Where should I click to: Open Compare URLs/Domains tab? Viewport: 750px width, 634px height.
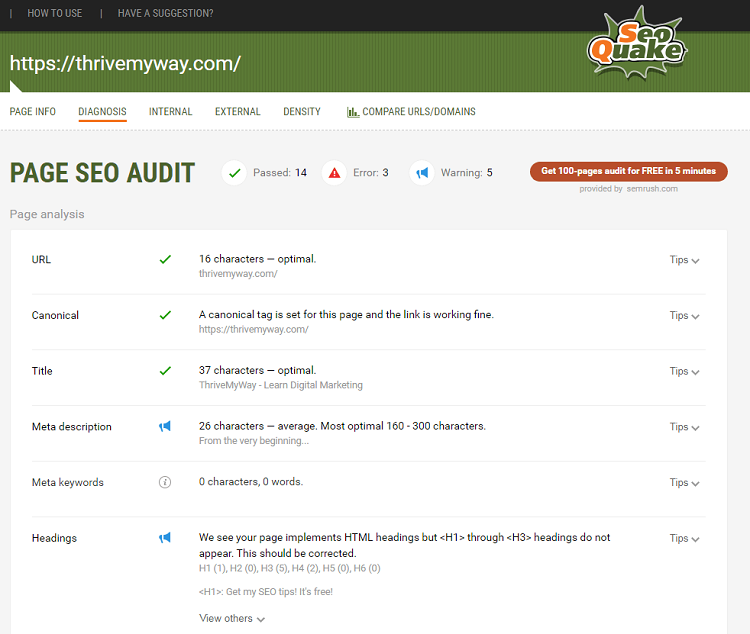(411, 111)
